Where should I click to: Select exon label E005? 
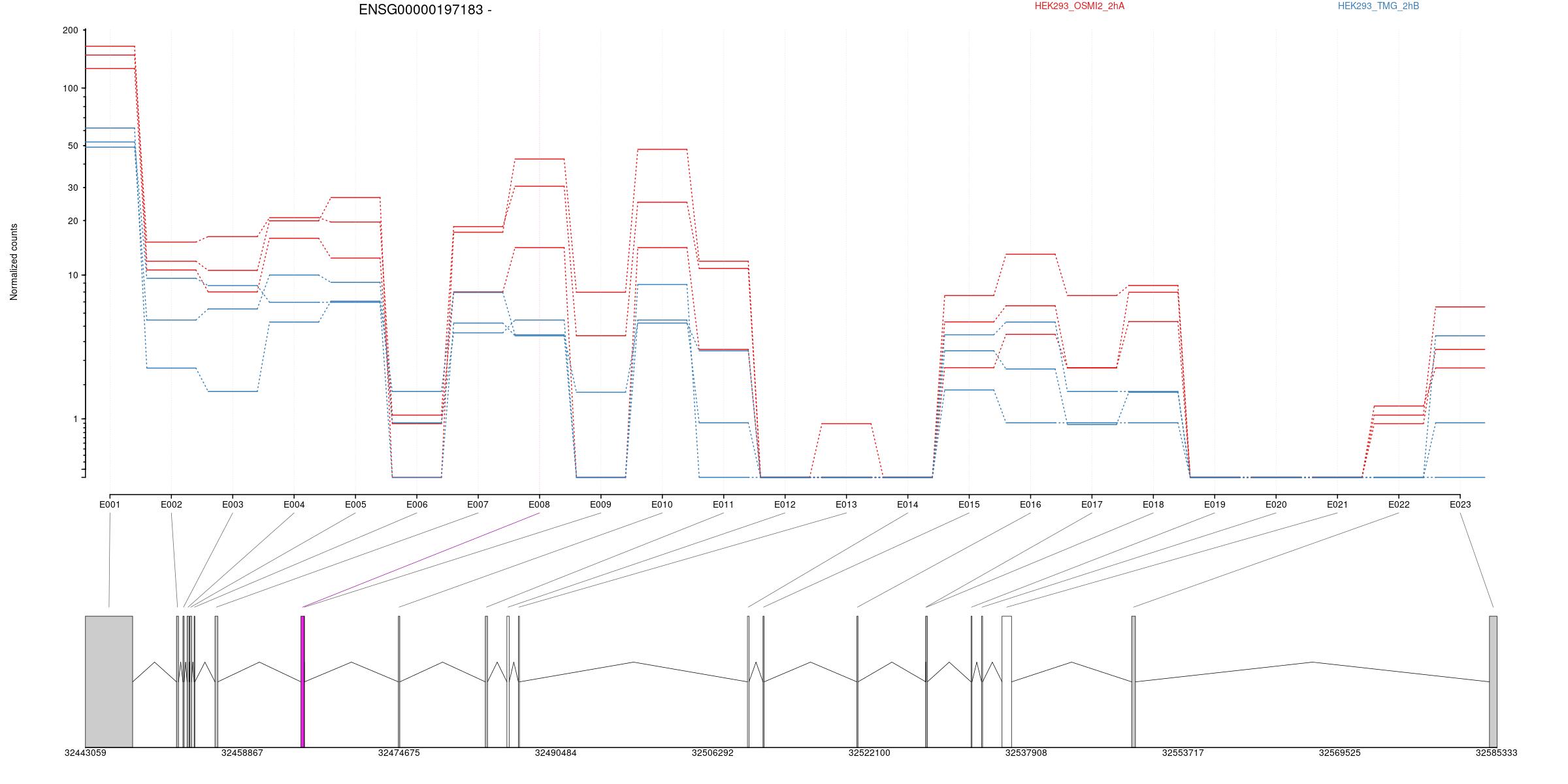pos(355,504)
